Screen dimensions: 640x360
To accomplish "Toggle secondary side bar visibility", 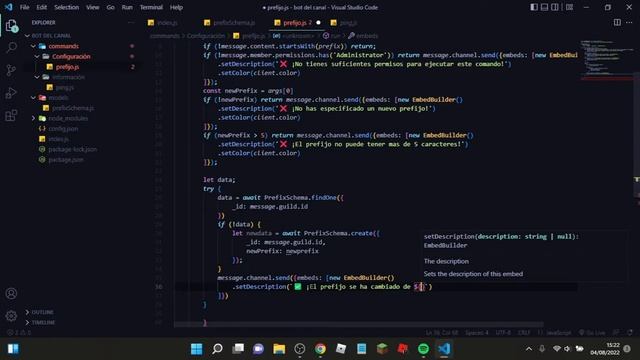I will pyautogui.click(x=555, y=7).
